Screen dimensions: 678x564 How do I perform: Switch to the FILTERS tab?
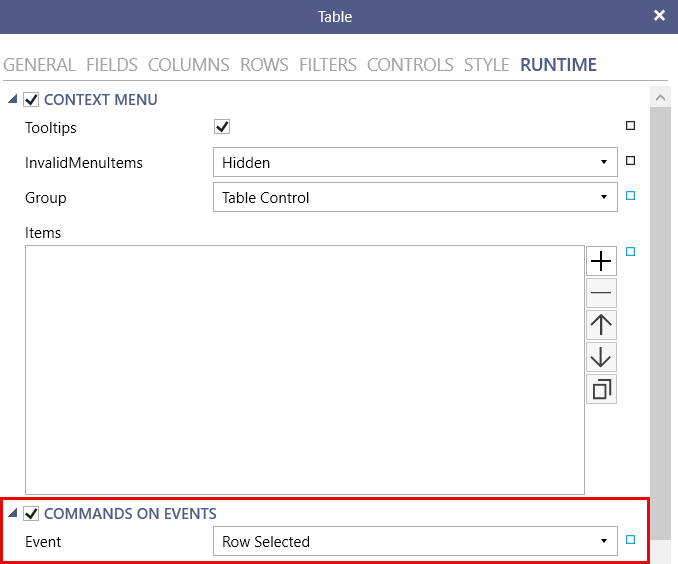pyautogui.click(x=328, y=65)
